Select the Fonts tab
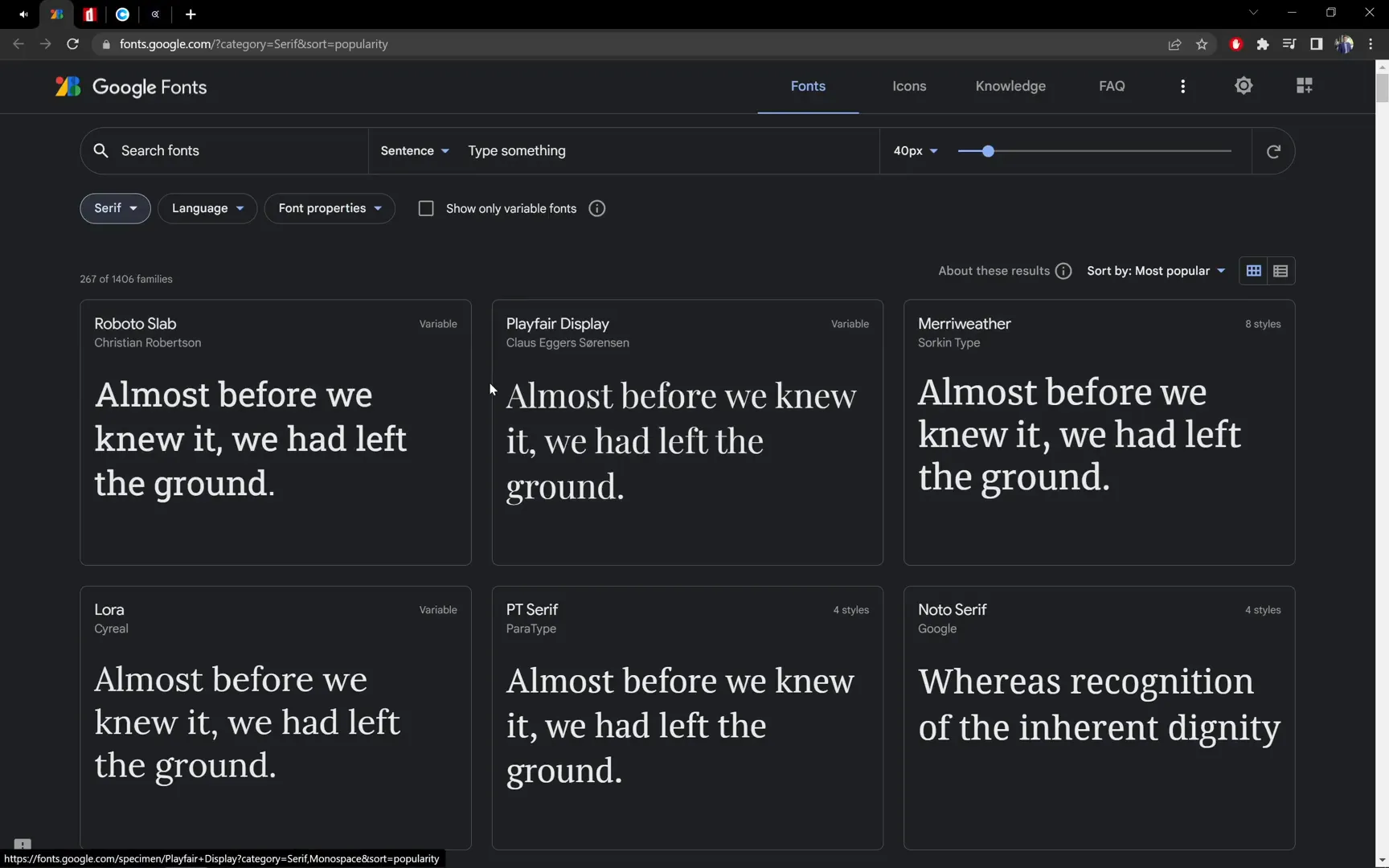The height and width of the screenshot is (868, 1389). (x=808, y=86)
